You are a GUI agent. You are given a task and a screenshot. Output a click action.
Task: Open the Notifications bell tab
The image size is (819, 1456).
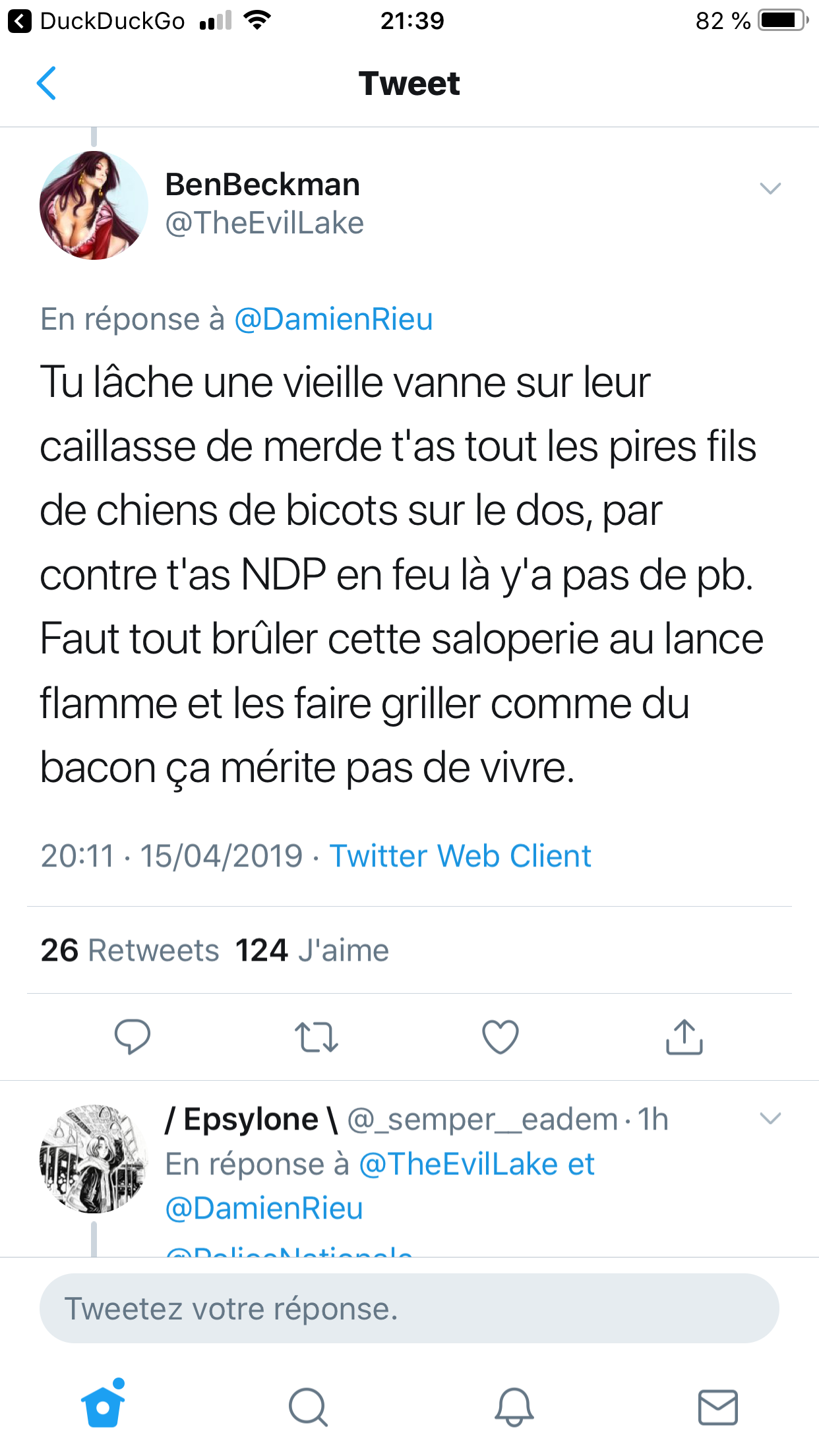(514, 1407)
